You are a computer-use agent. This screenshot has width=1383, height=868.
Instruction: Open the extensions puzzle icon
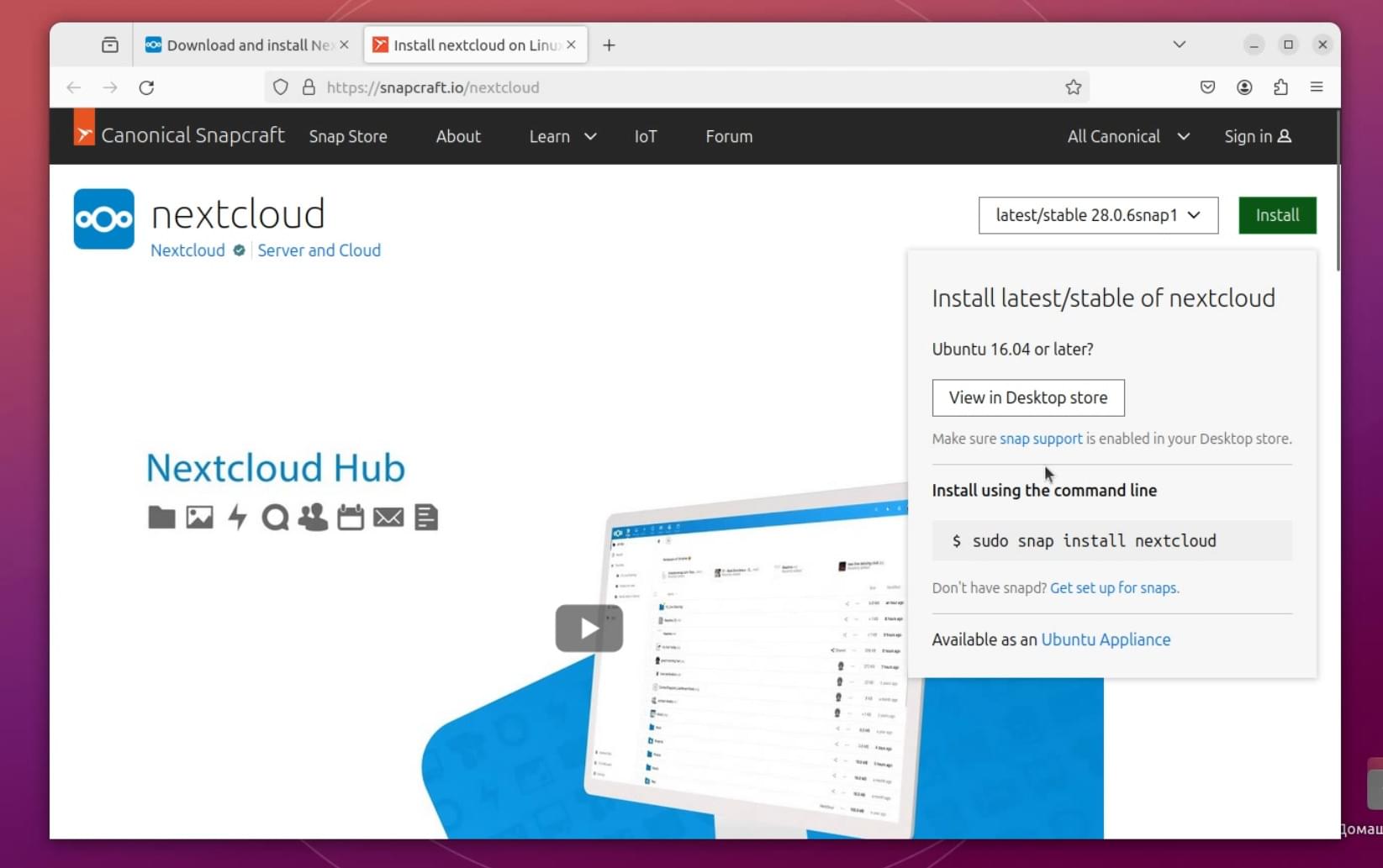point(1280,87)
